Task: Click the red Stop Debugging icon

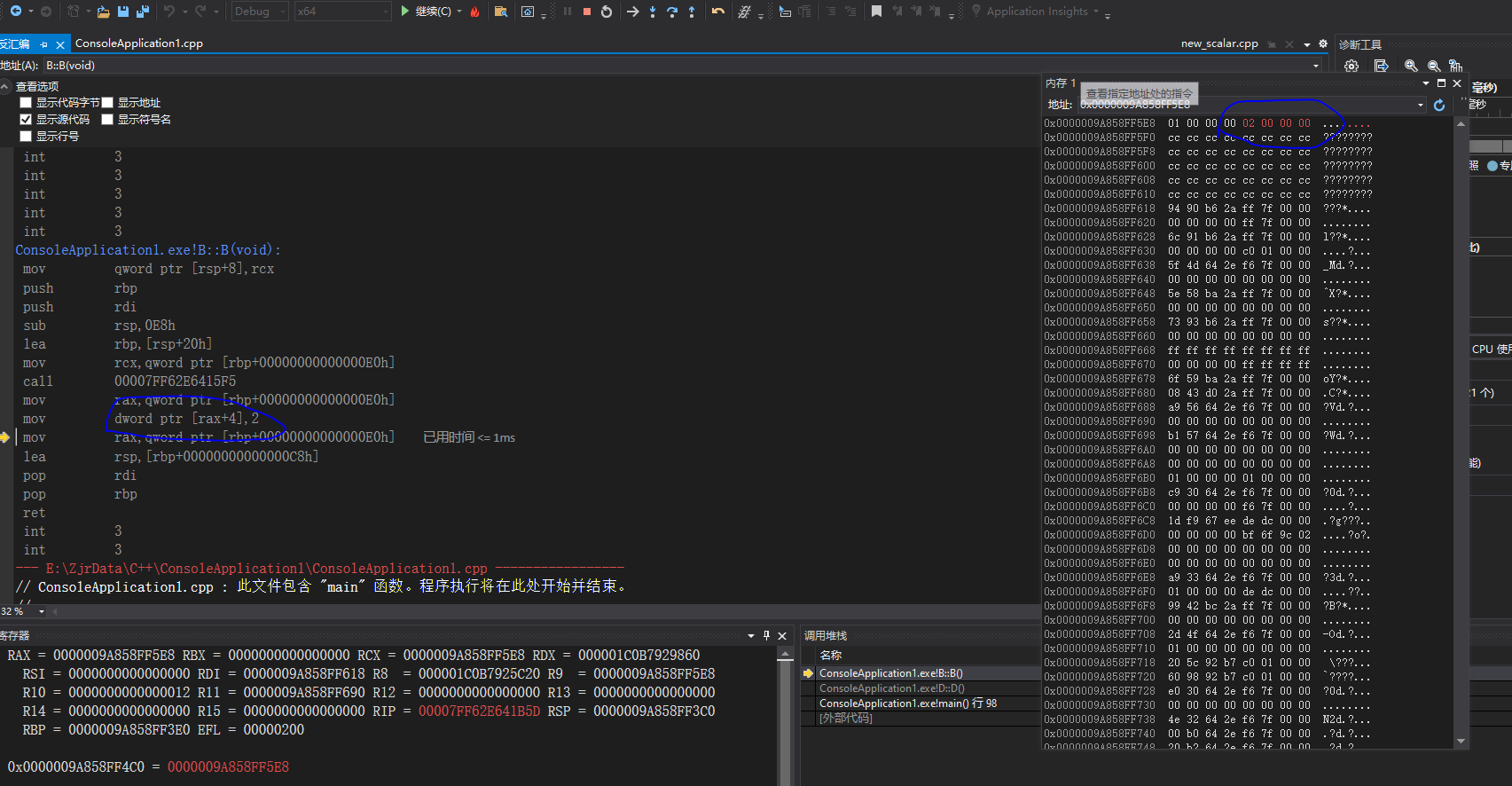Action: (x=587, y=12)
